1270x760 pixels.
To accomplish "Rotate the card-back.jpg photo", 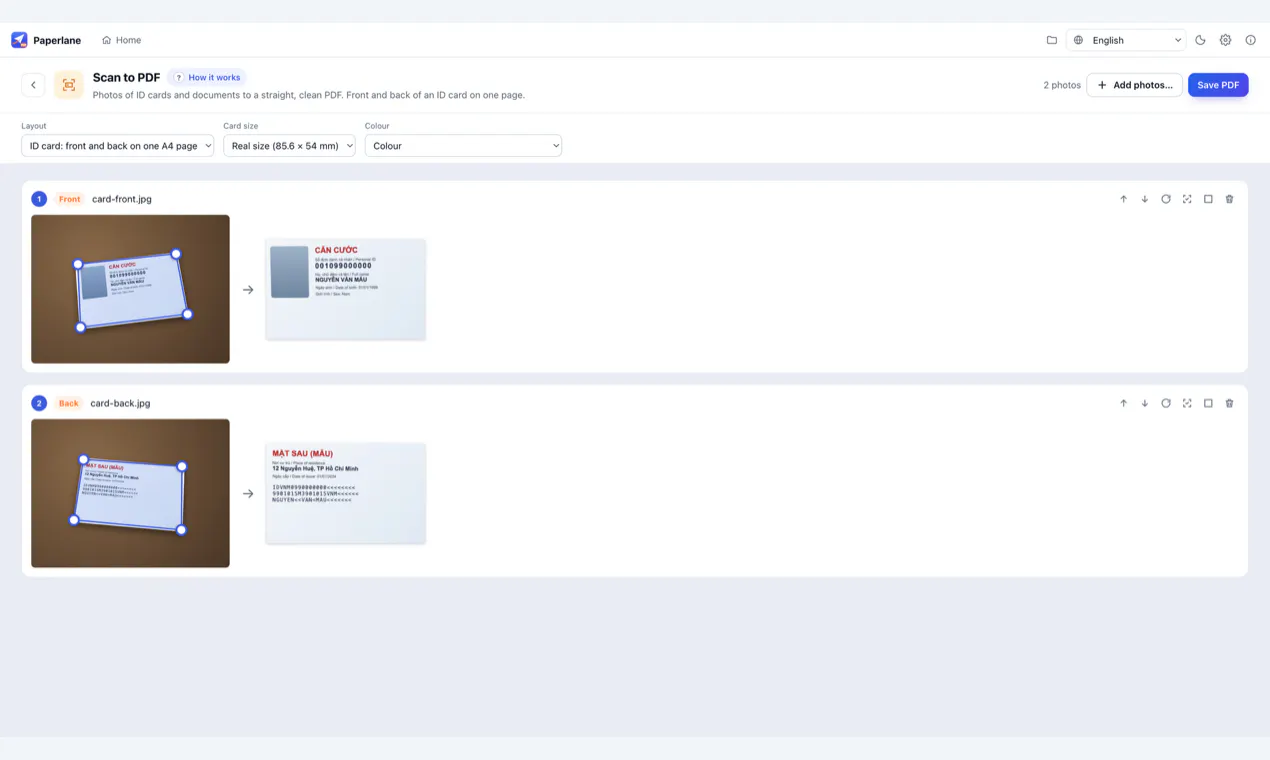I will tap(1166, 403).
